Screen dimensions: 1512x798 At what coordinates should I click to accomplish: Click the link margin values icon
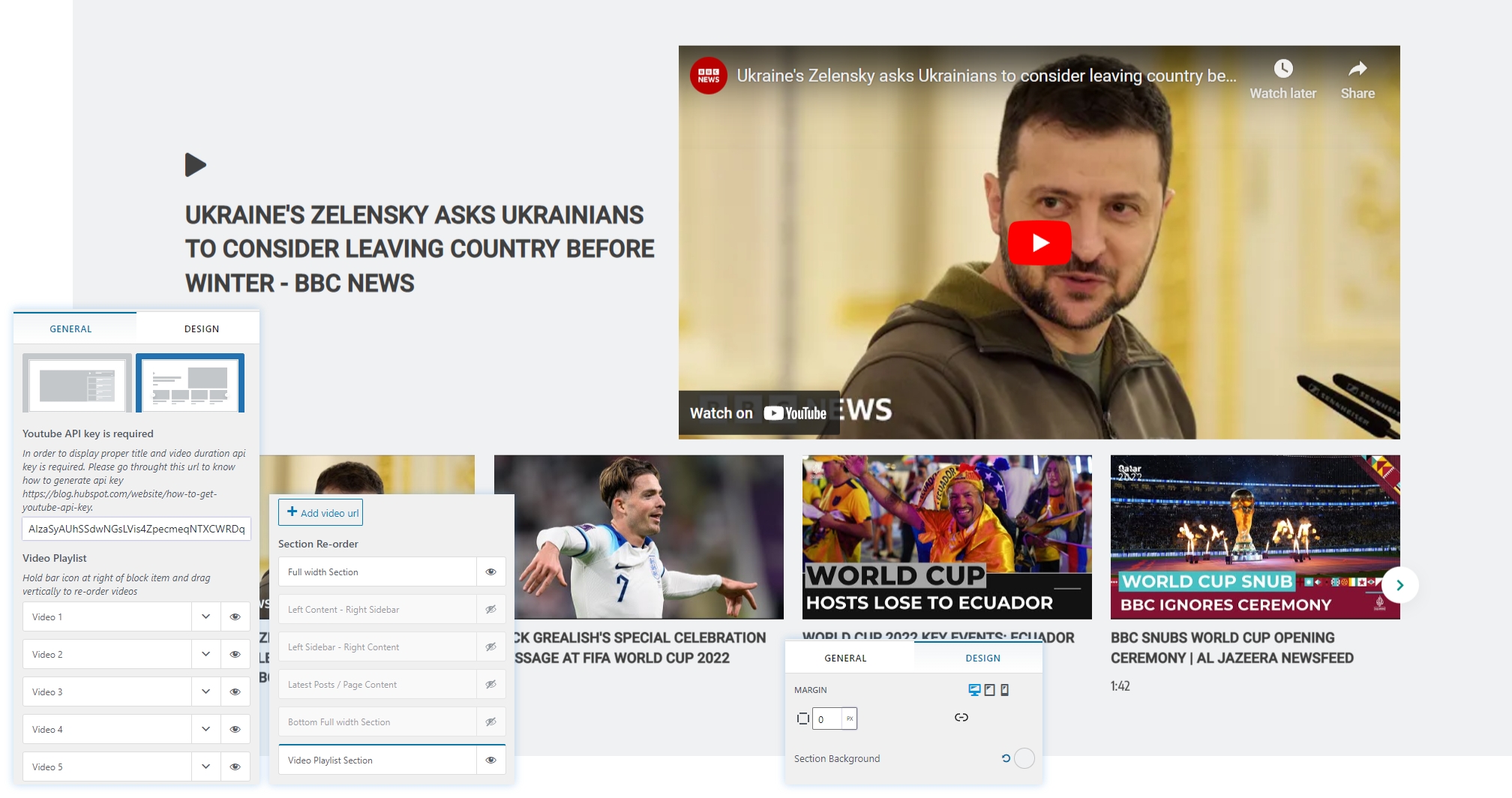pos(961,718)
